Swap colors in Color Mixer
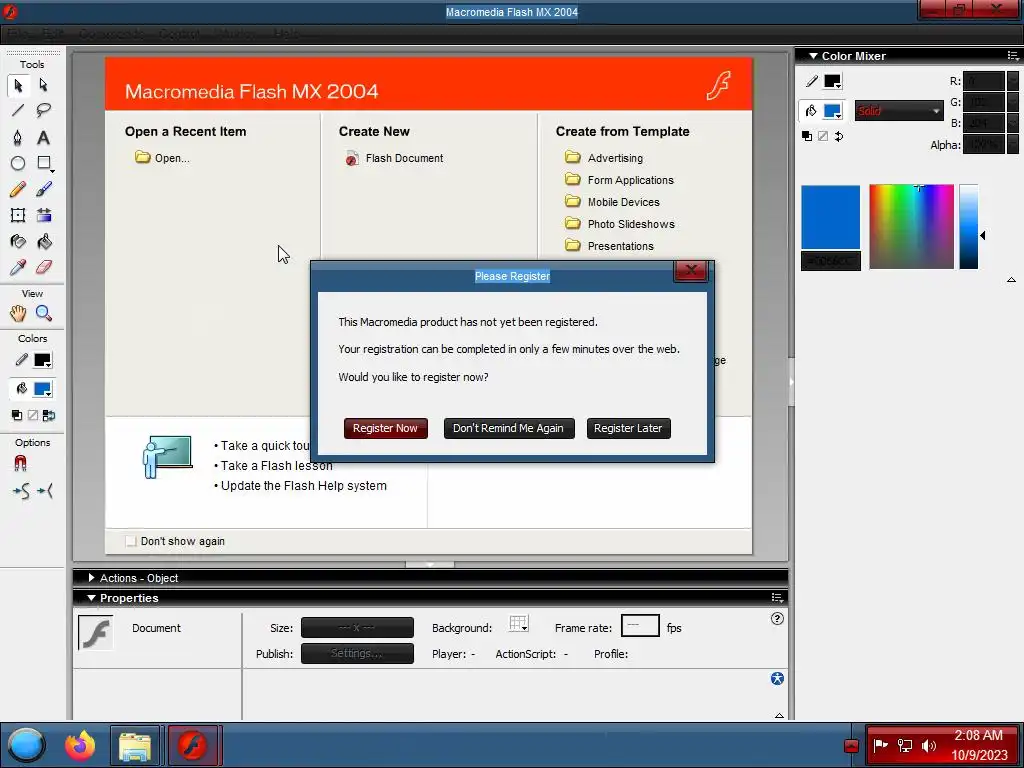 coord(839,136)
